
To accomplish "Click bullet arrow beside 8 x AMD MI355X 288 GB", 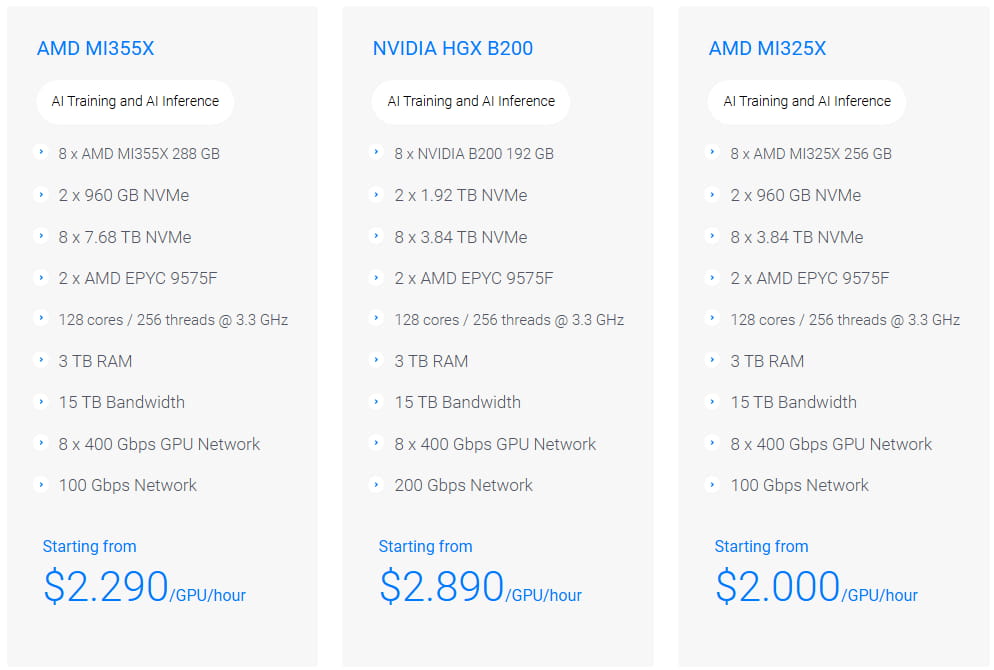I will point(42,153).
